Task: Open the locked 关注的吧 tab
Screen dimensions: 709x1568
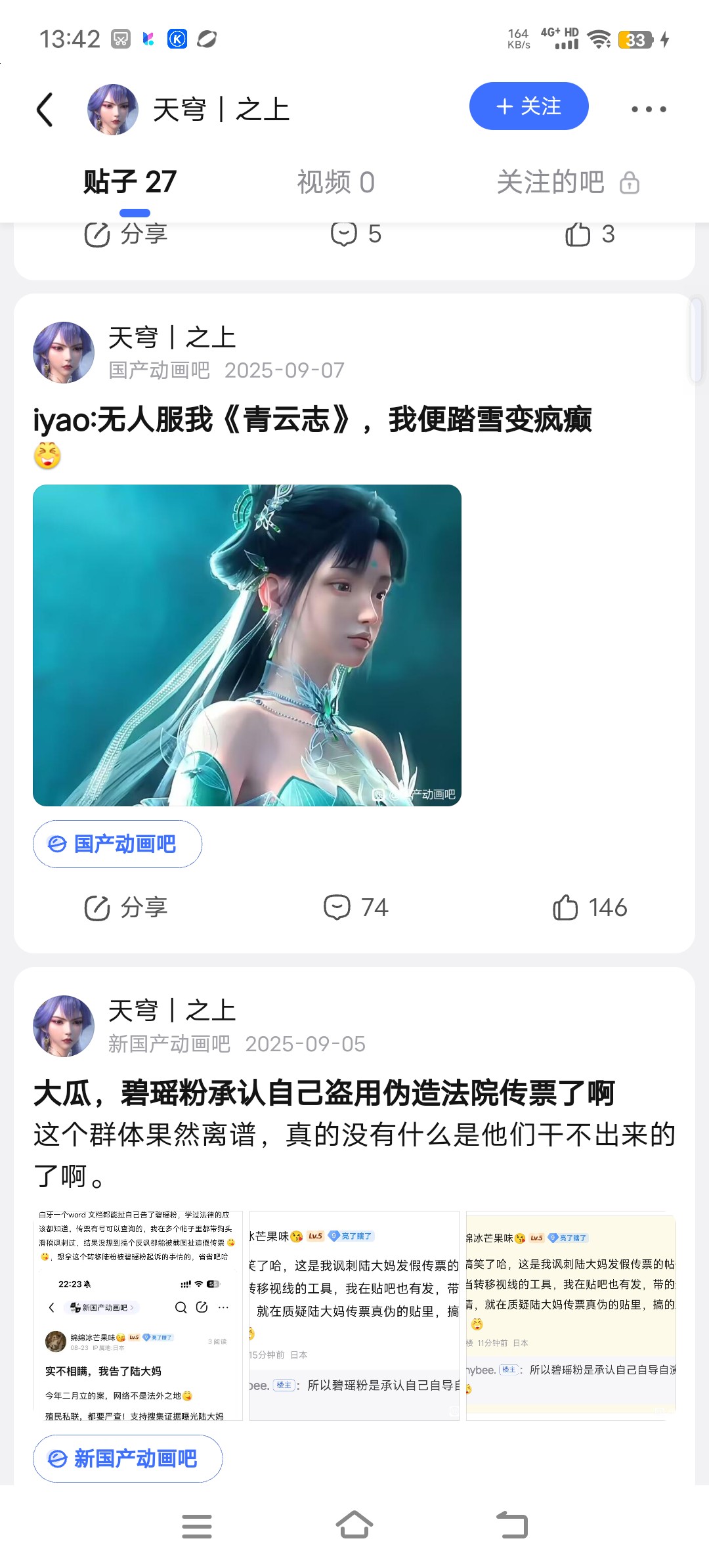Action: (x=567, y=182)
